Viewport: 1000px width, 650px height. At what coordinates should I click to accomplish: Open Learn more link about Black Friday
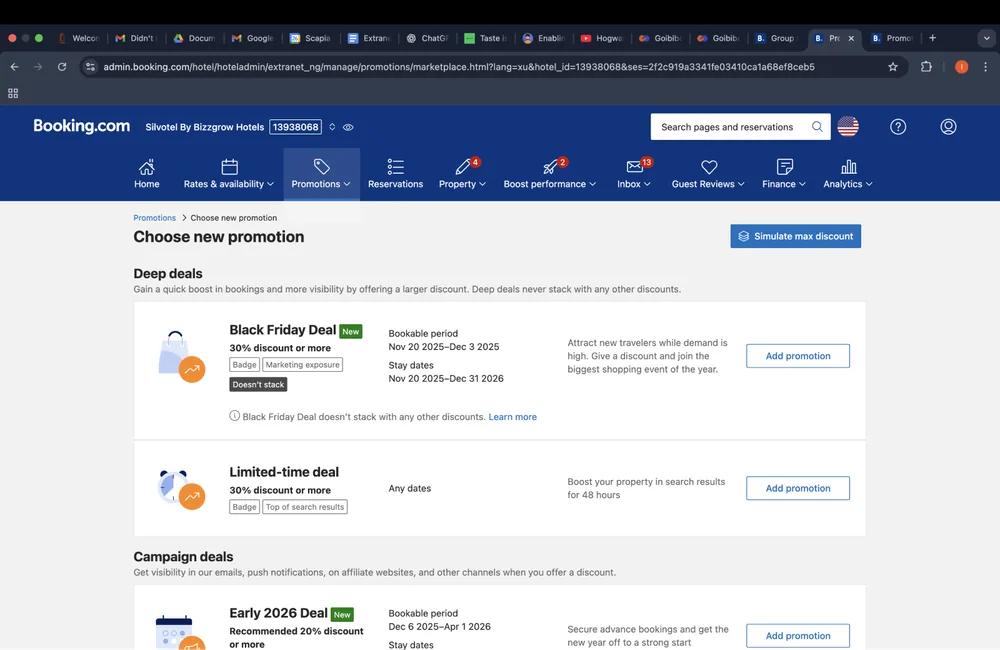pyautogui.click(x=512, y=417)
